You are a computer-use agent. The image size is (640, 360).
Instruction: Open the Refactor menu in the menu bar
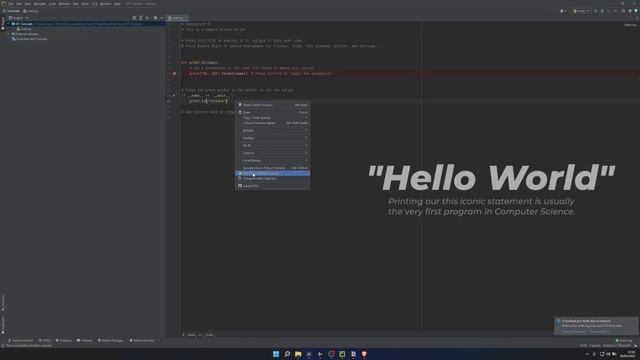[64, 4]
